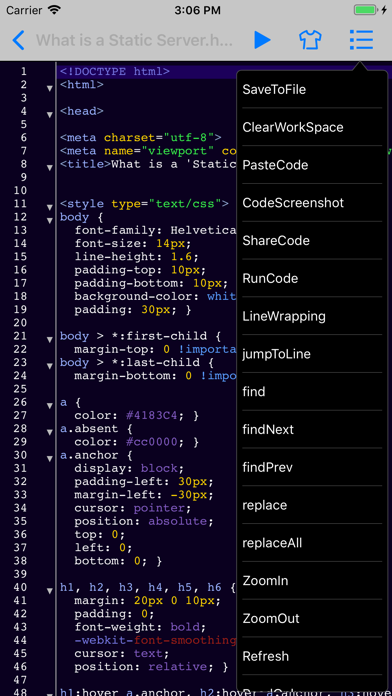Toggle LineWrapping option
This screenshot has height=696, width=392.
coord(312,316)
